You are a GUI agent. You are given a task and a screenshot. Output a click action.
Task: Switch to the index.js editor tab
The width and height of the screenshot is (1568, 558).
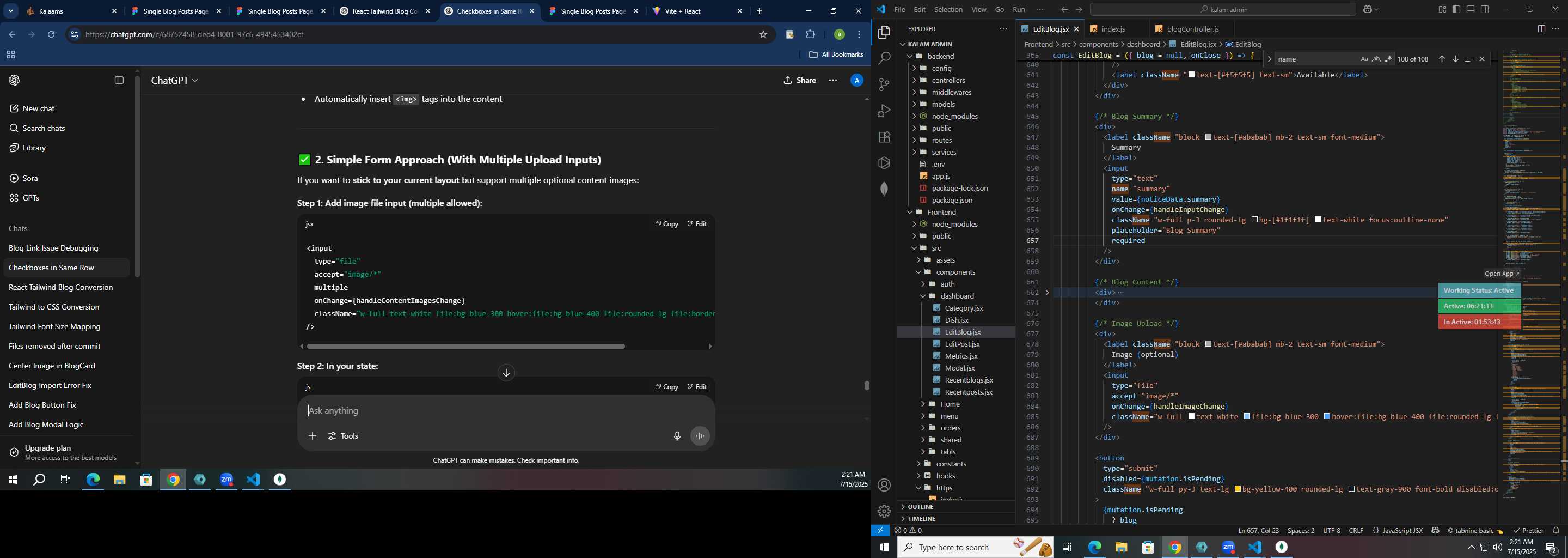(1113, 29)
